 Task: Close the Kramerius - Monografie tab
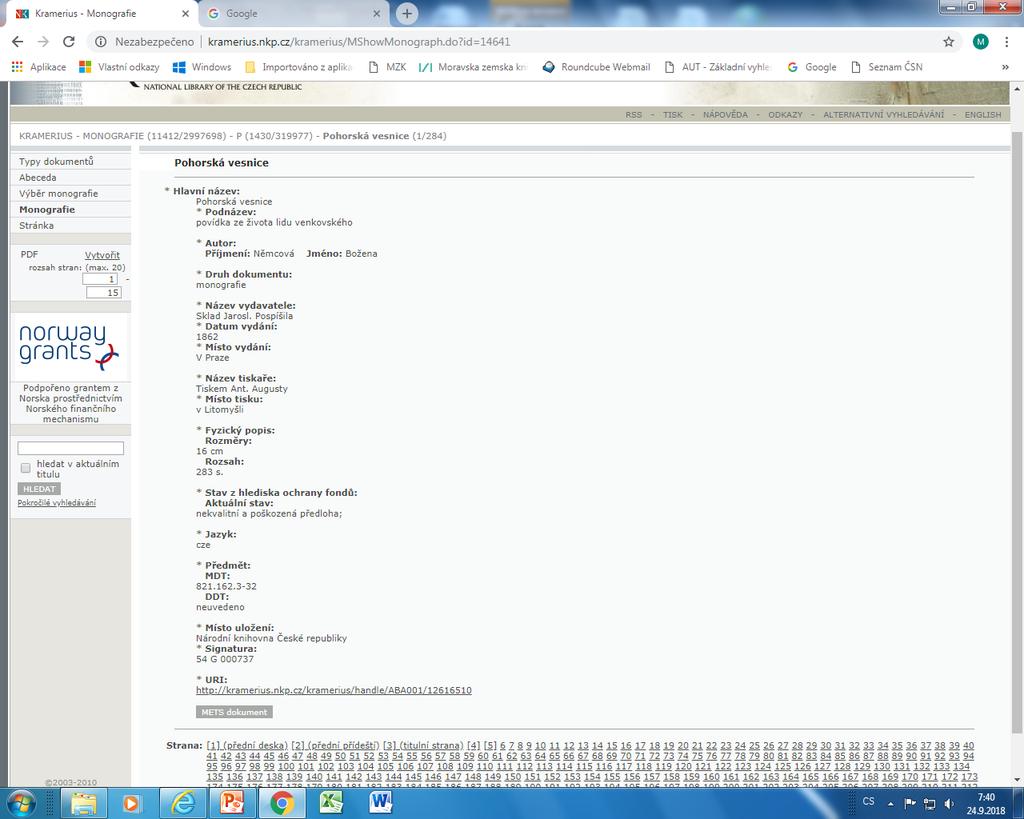tap(185, 13)
